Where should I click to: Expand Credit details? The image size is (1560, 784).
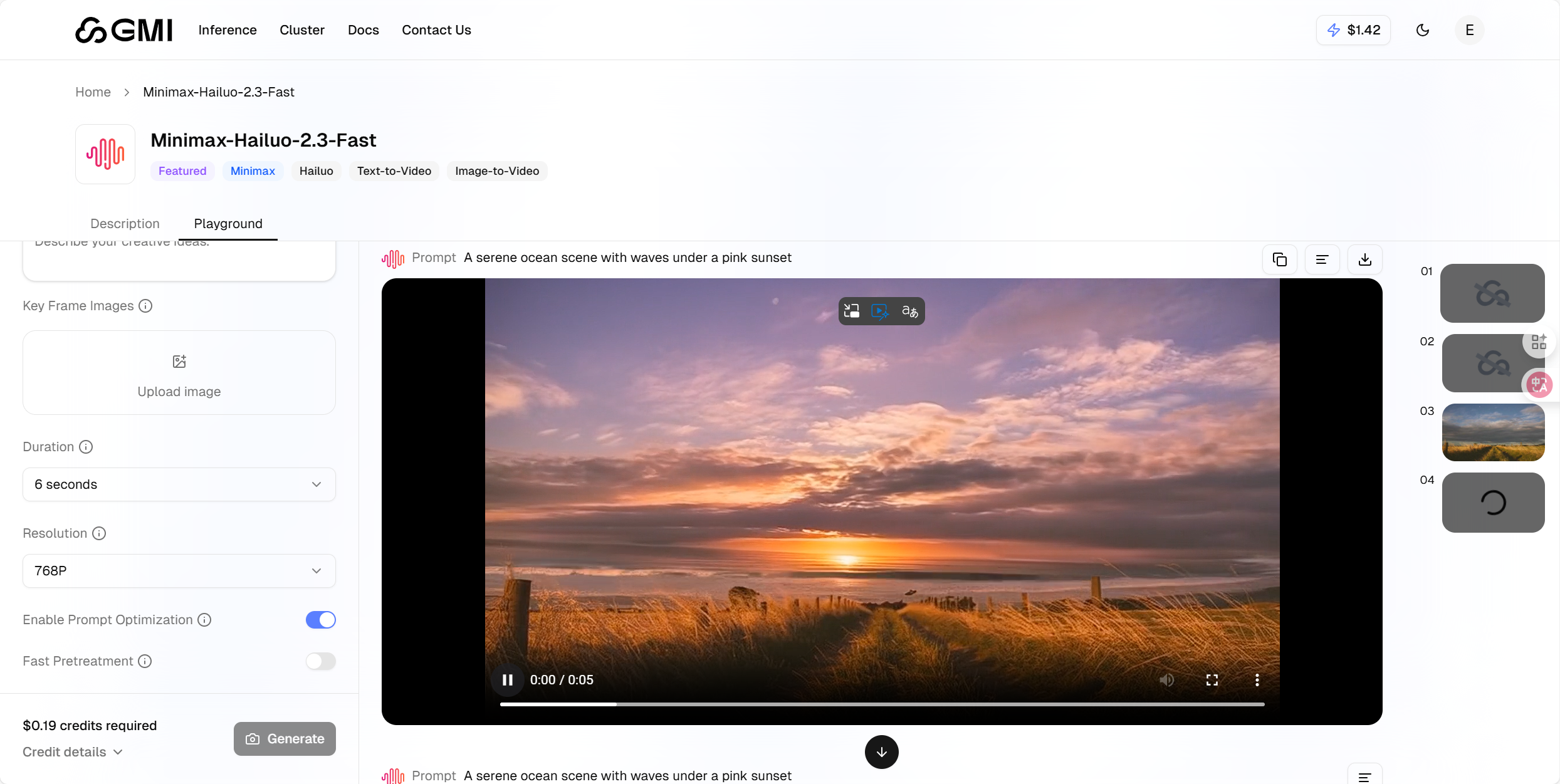pos(72,752)
